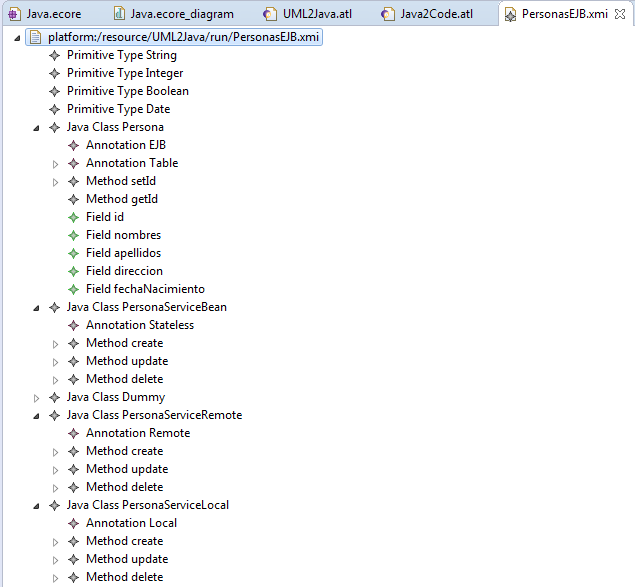Expand Method update under PersonaServiceBean
The height and width of the screenshot is (587, 635).
click(x=55, y=362)
